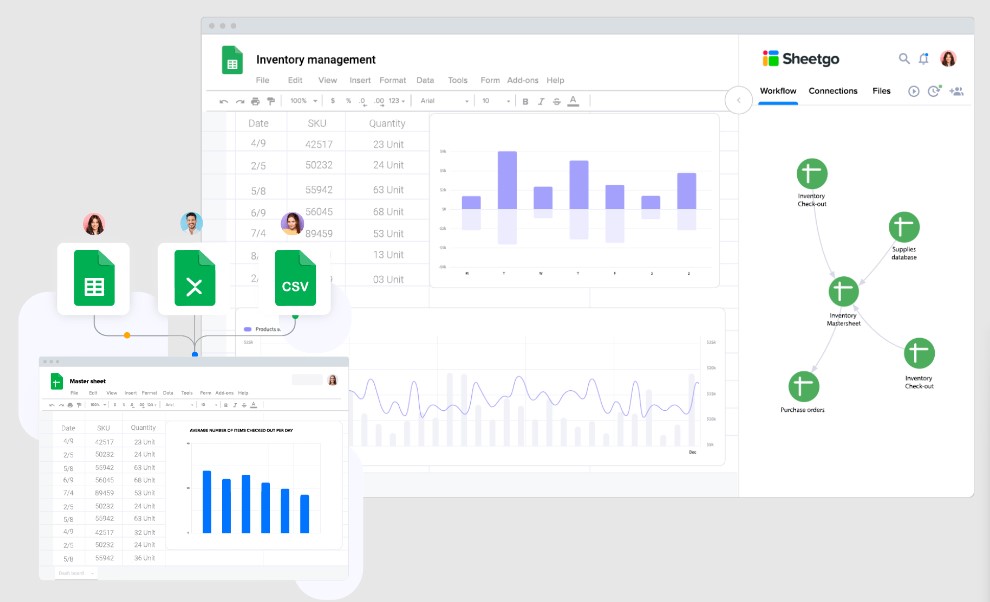Apply currency format in Inventory management toolbar

(x=333, y=101)
